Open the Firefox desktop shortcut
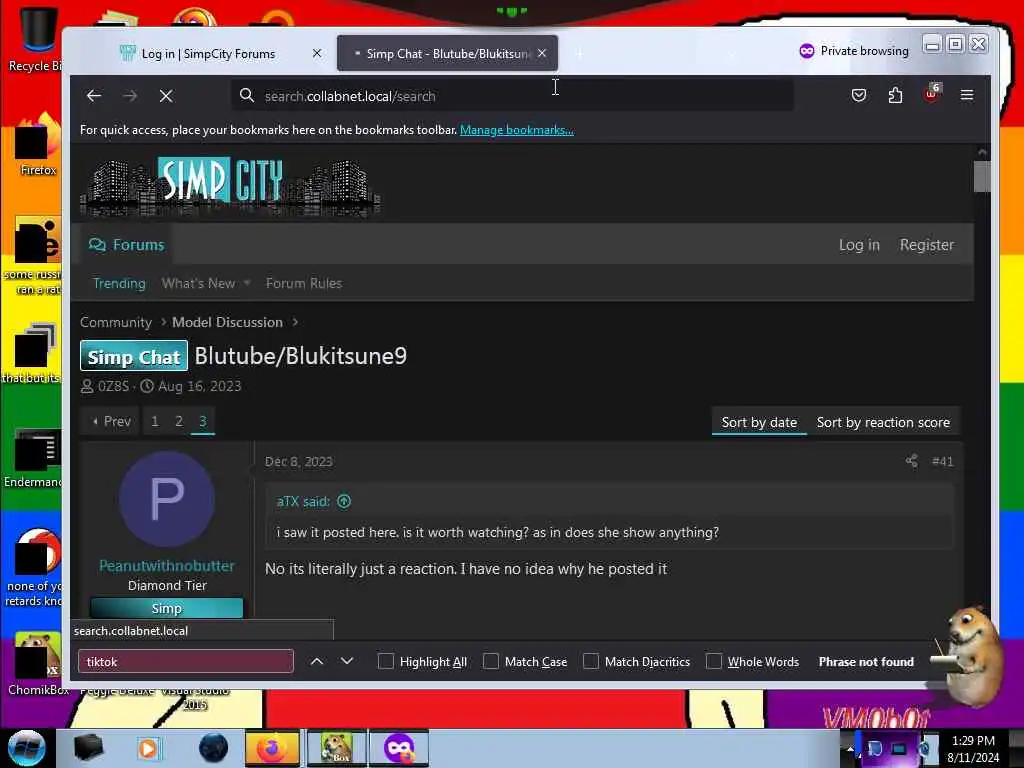This screenshot has height=768, width=1024. tap(38, 145)
